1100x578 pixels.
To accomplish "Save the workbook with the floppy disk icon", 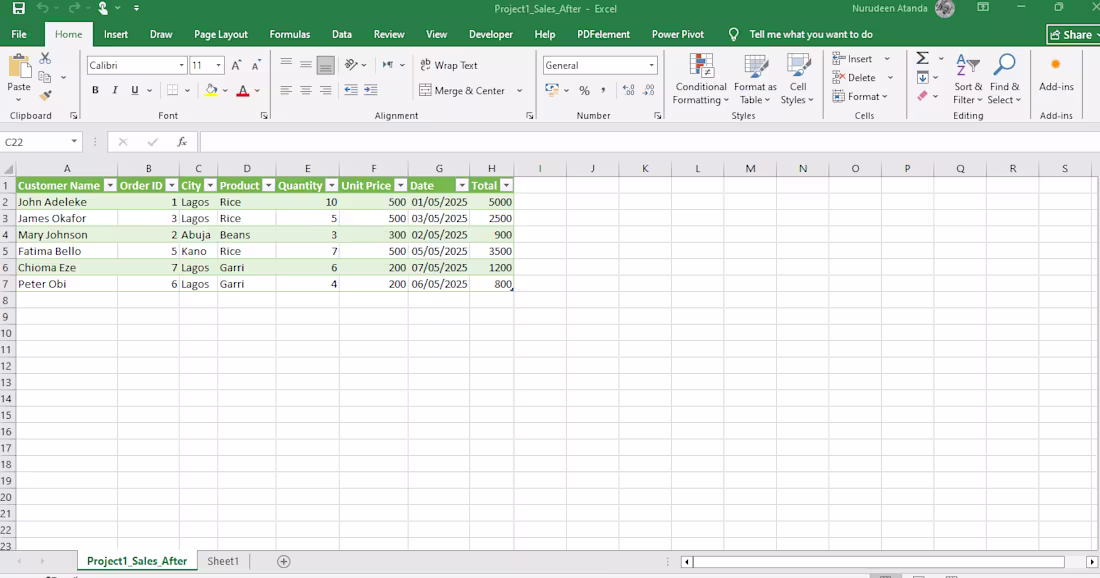I will click(19, 8).
